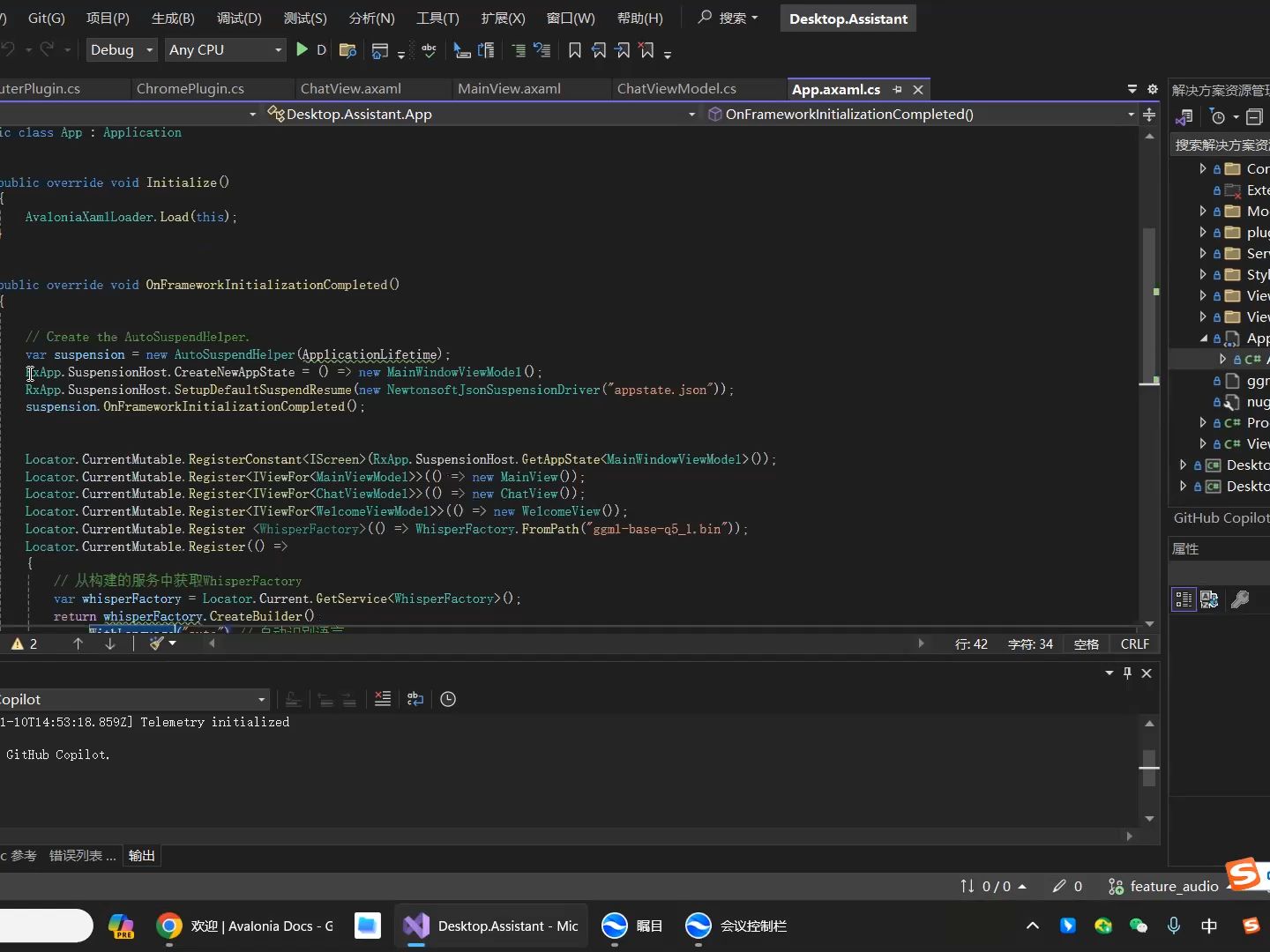Open Google Chrome Avalonia Docs from taskbar
Screen dimensions: 1270x952
[x=245, y=926]
